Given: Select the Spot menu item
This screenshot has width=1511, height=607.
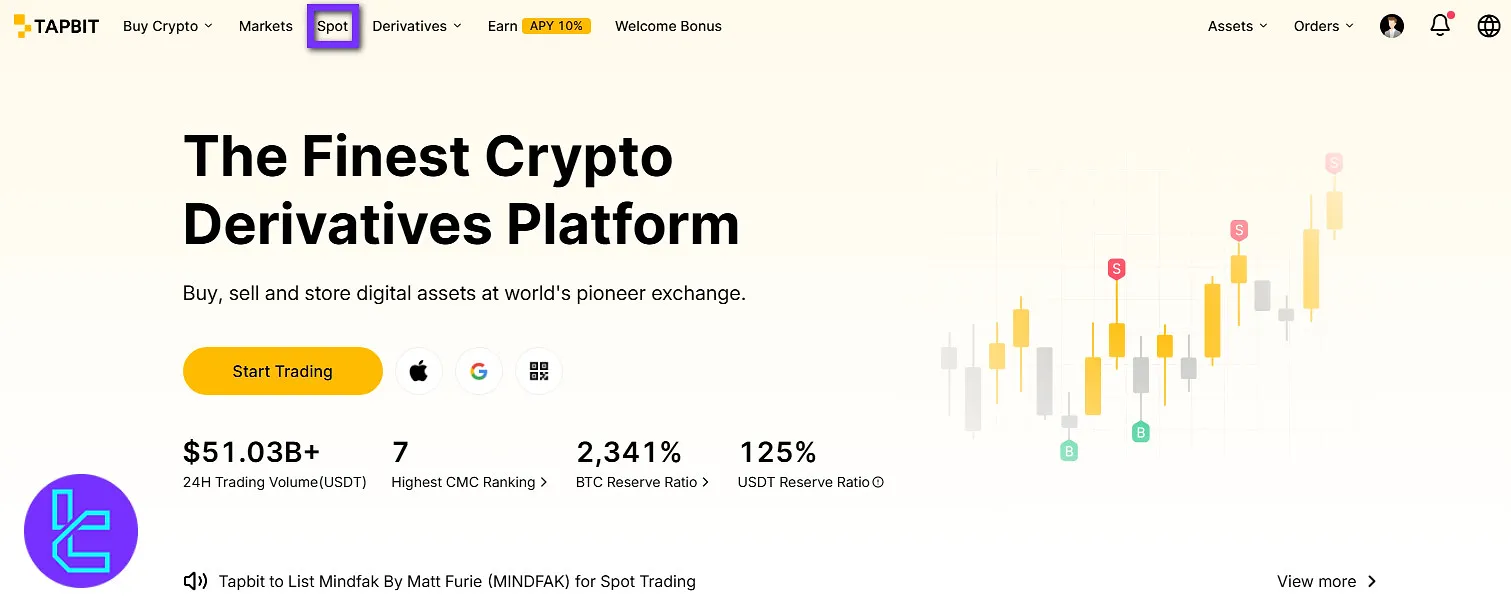Looking at the screenshot, I should tap(333, 26).
